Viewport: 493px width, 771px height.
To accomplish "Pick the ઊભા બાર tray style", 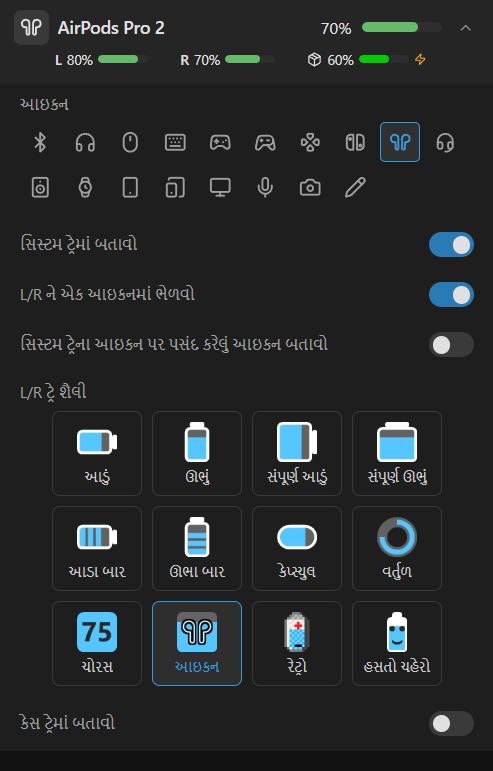I will (197, 548).
